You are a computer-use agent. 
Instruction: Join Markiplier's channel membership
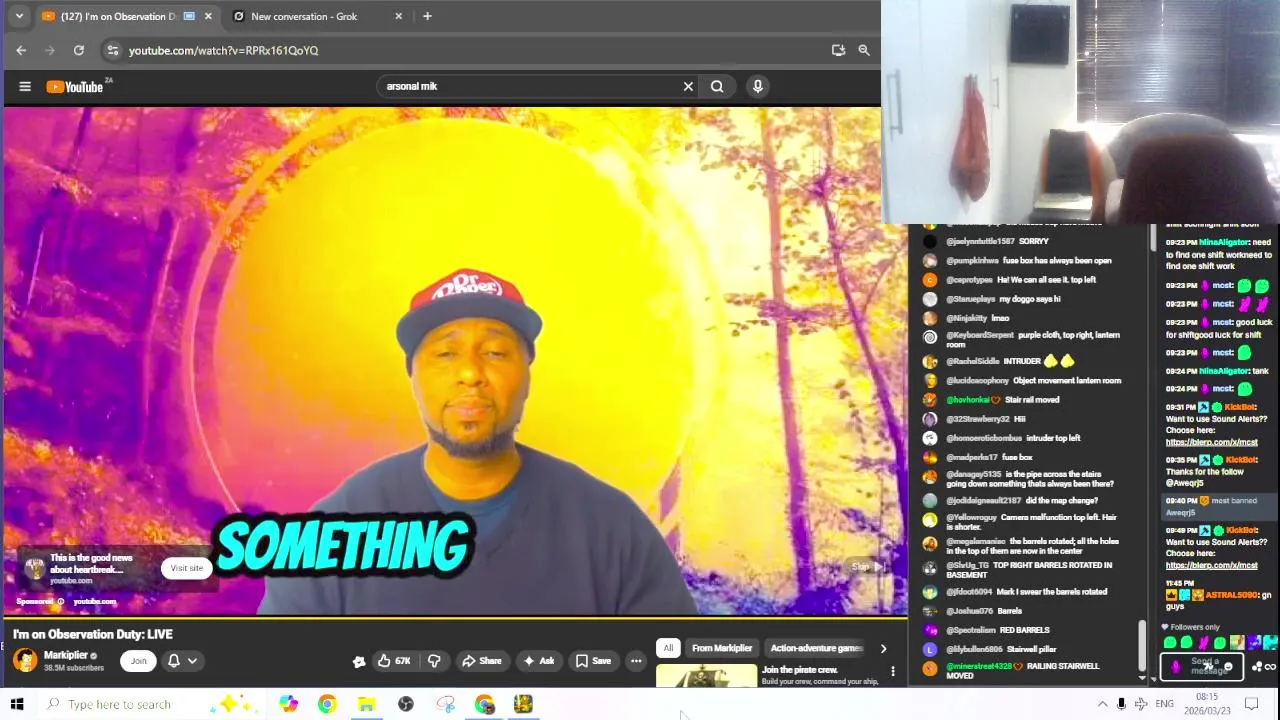coord(138,660)
